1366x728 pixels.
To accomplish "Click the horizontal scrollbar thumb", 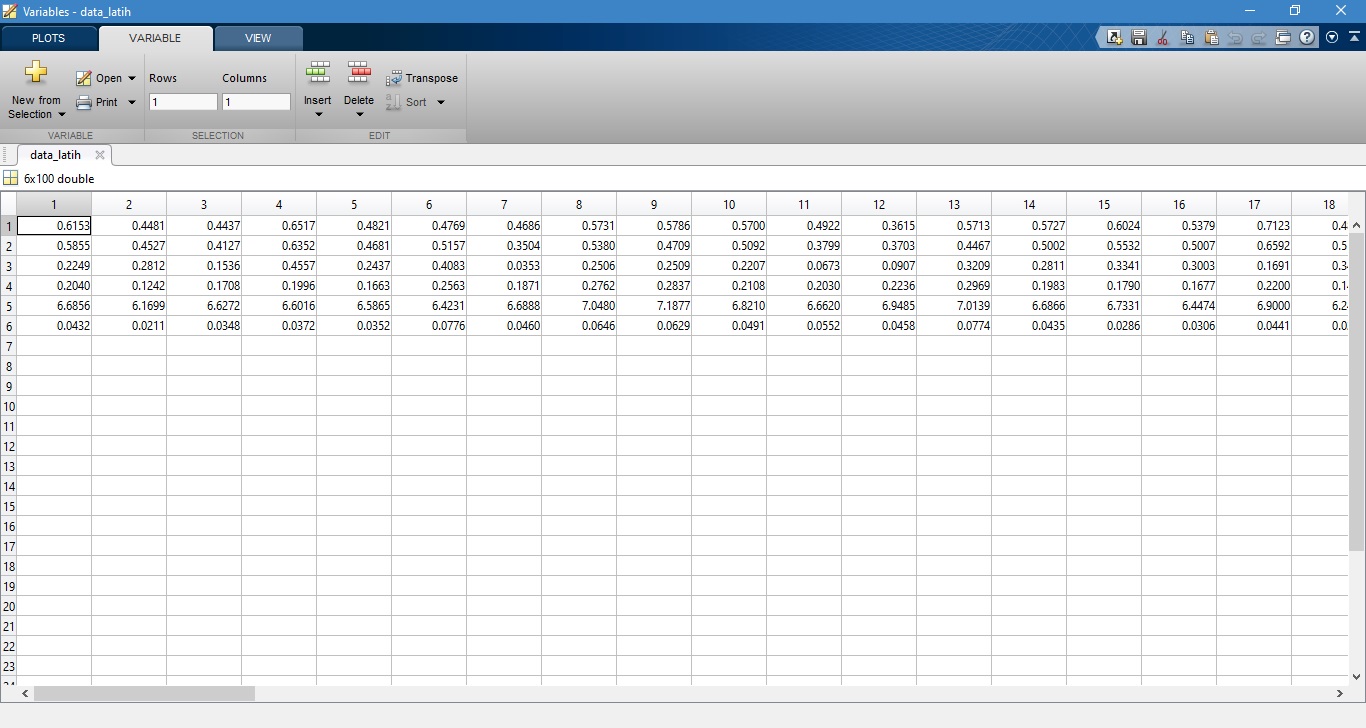I will [x=144, y=693].
